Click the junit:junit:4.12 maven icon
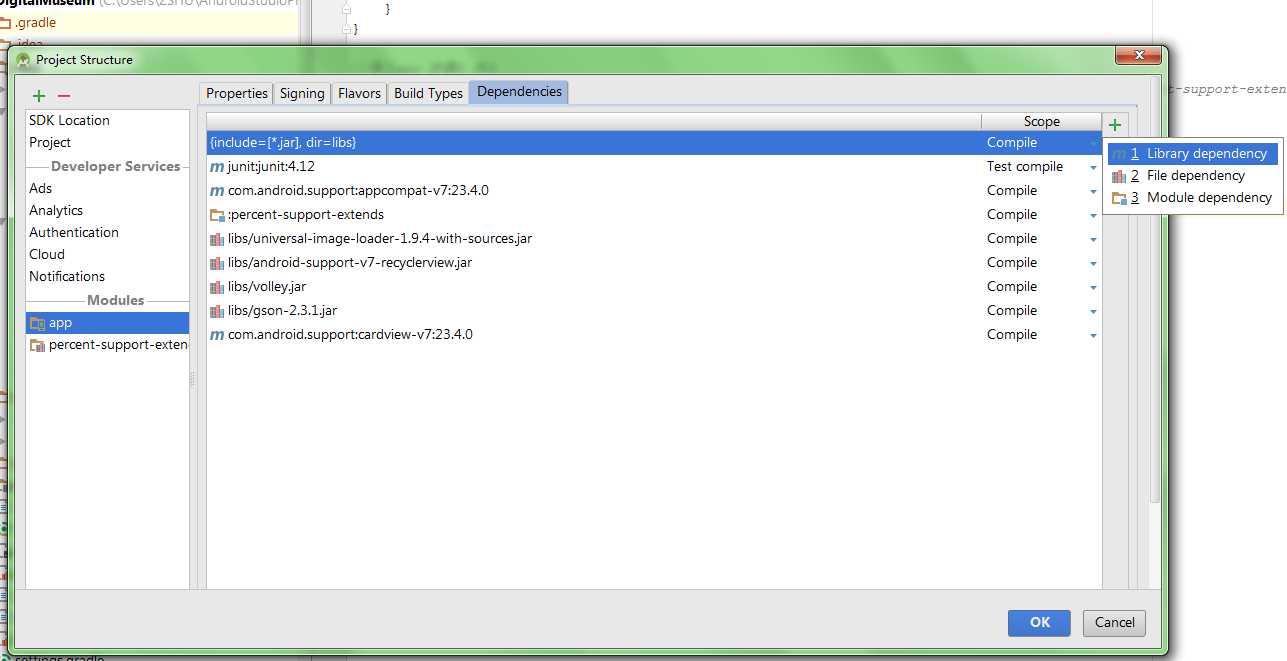The image size is (1287, 661). click(217, 167)
